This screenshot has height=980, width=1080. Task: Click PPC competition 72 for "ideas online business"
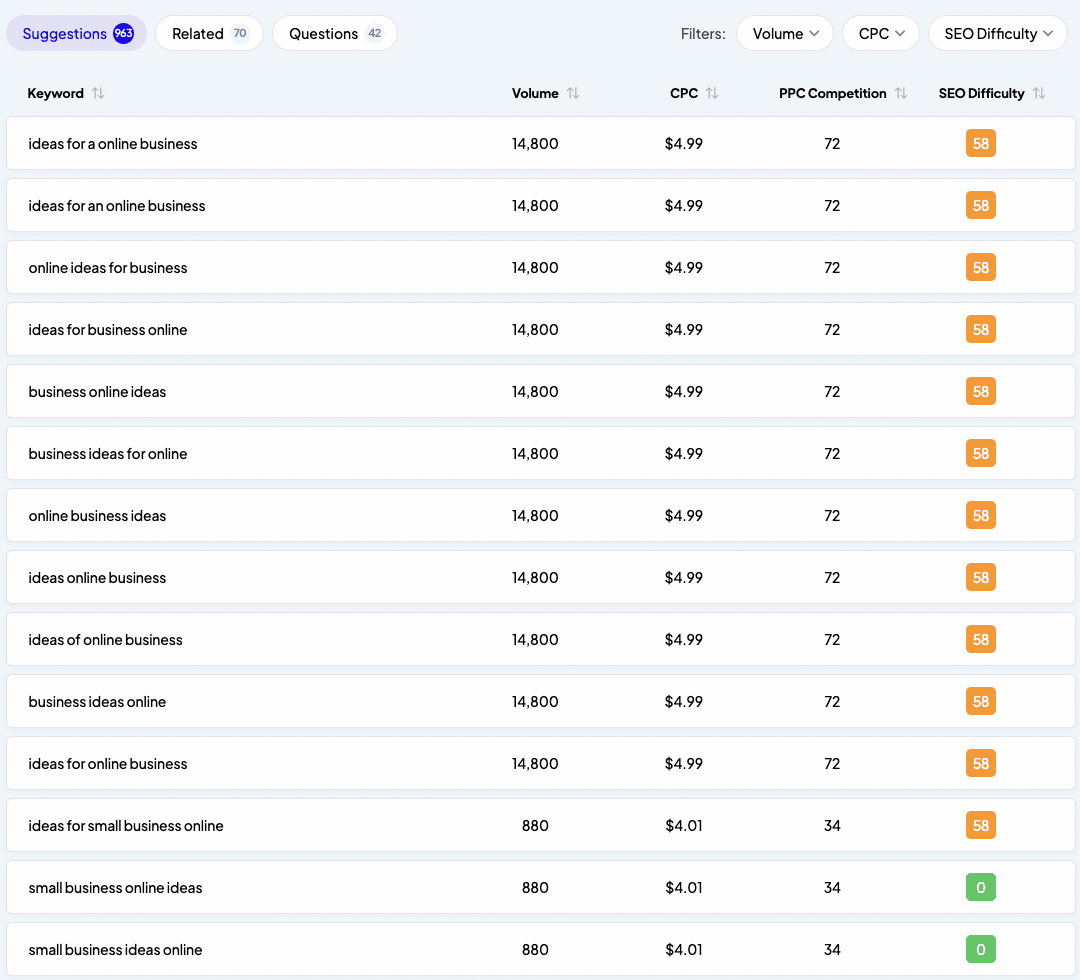coord(832,577)
